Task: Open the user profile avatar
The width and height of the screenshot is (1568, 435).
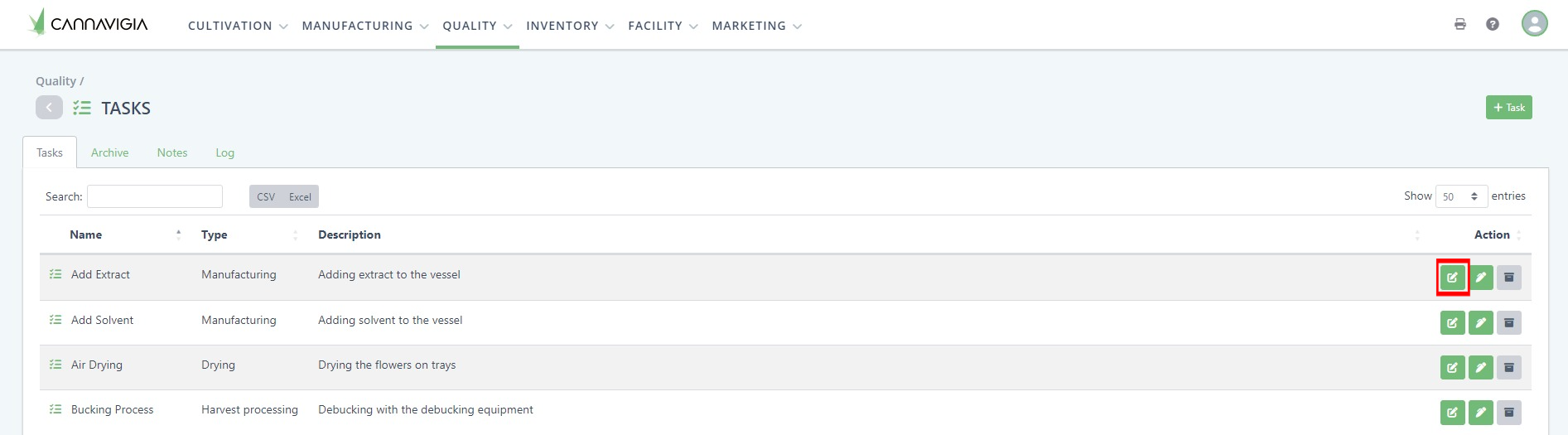Action: tap(1534, 23)
